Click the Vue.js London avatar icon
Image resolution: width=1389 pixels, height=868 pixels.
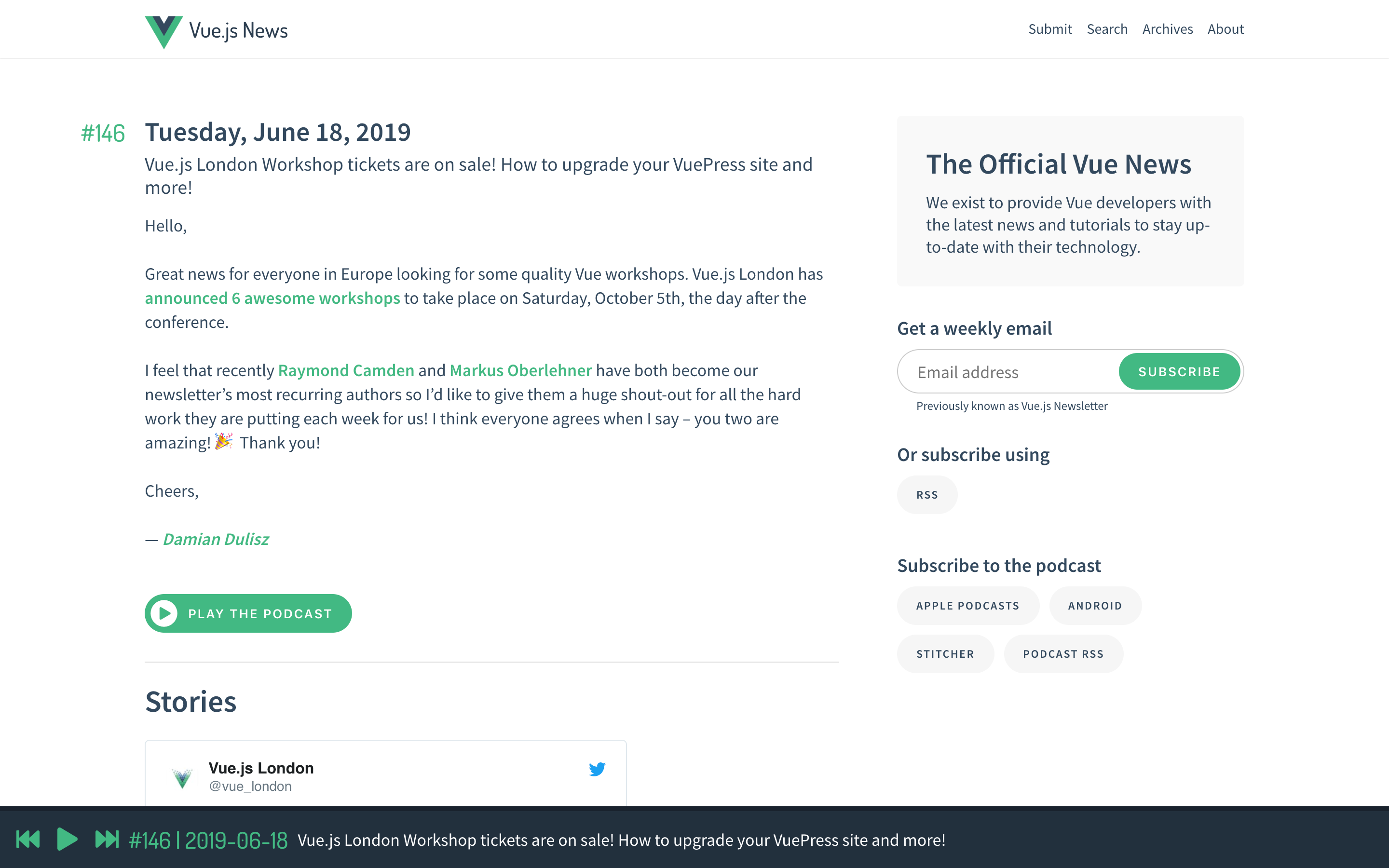click(x=182, y=778)
